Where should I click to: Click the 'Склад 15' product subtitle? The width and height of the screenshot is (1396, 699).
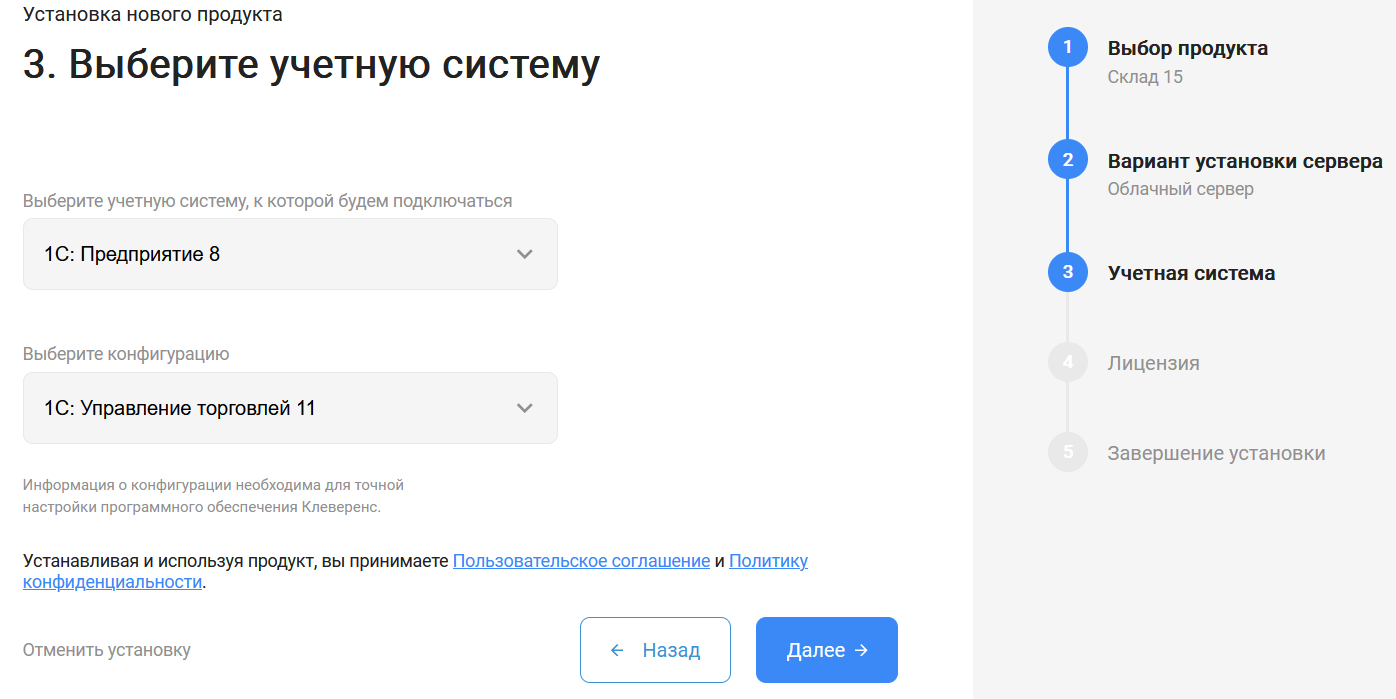point(1145,77)
